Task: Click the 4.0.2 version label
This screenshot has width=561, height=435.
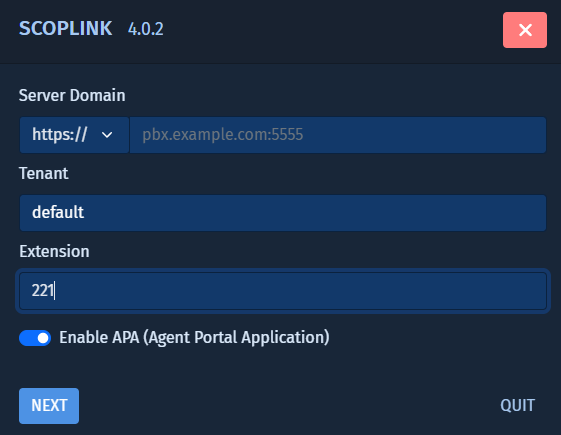Action: [x=146, y=29]
